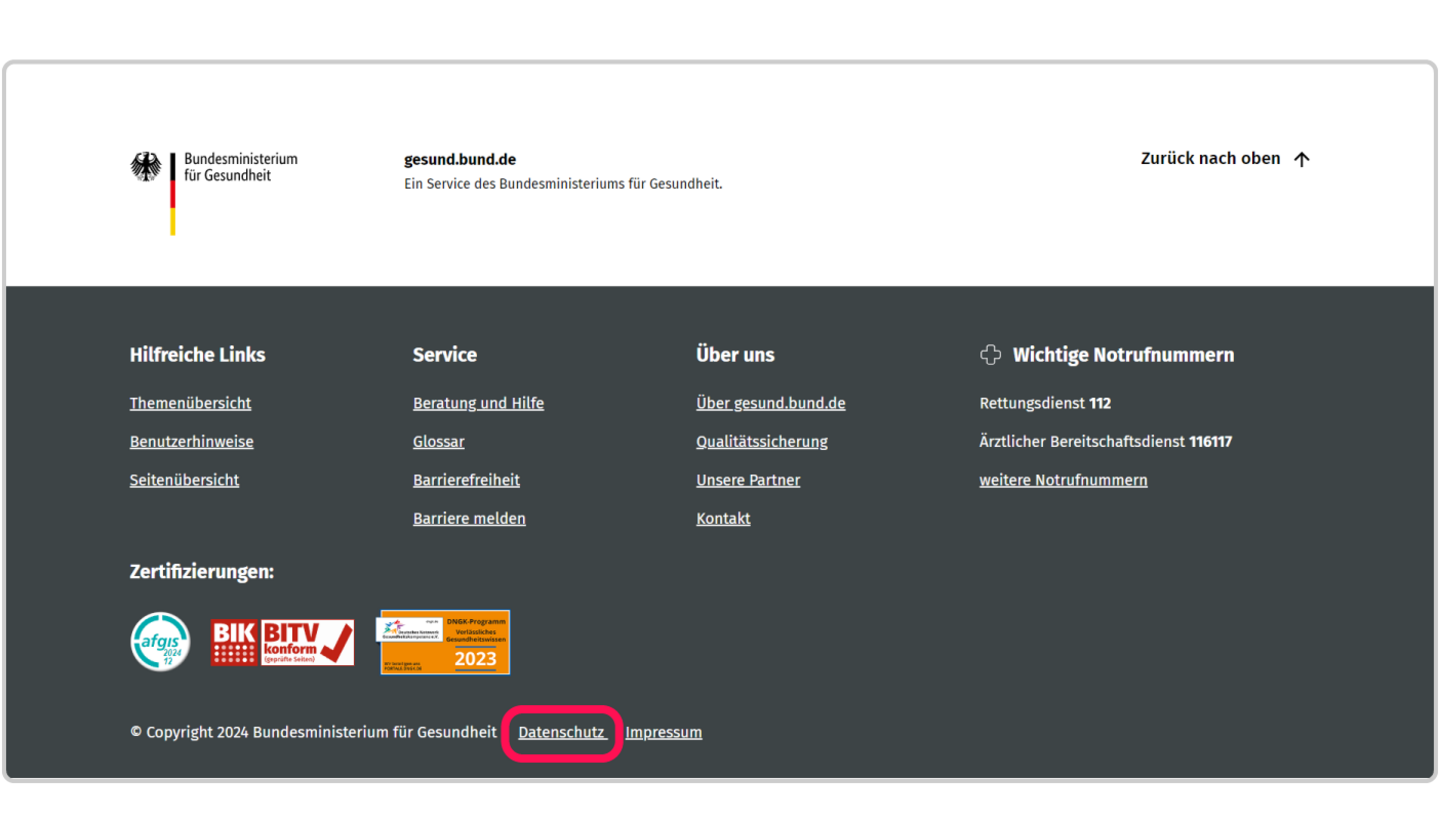The width and height of the screenshot is (1440, 820).
Task: Click the DNGK-Programm 2023 certificate badge
Action: pos(445,642)
